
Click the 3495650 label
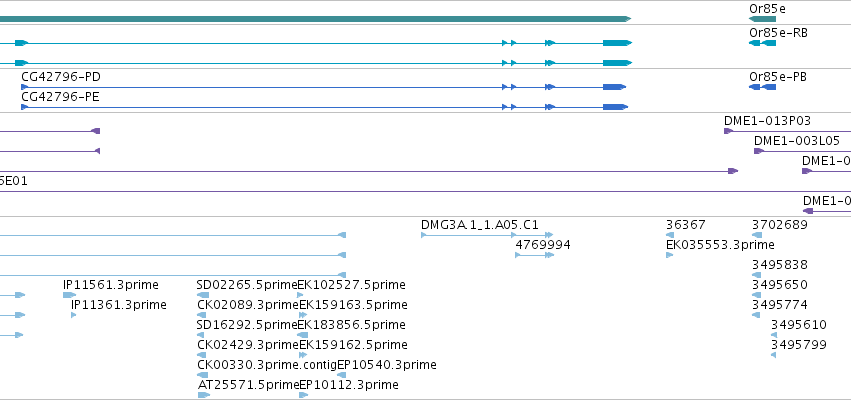coord(780,285)
